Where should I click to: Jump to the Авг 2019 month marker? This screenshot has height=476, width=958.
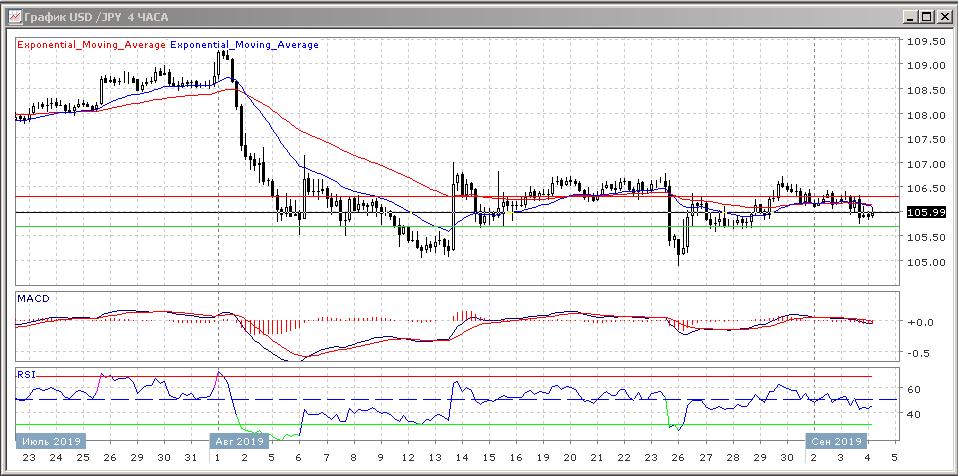point(238,441)
